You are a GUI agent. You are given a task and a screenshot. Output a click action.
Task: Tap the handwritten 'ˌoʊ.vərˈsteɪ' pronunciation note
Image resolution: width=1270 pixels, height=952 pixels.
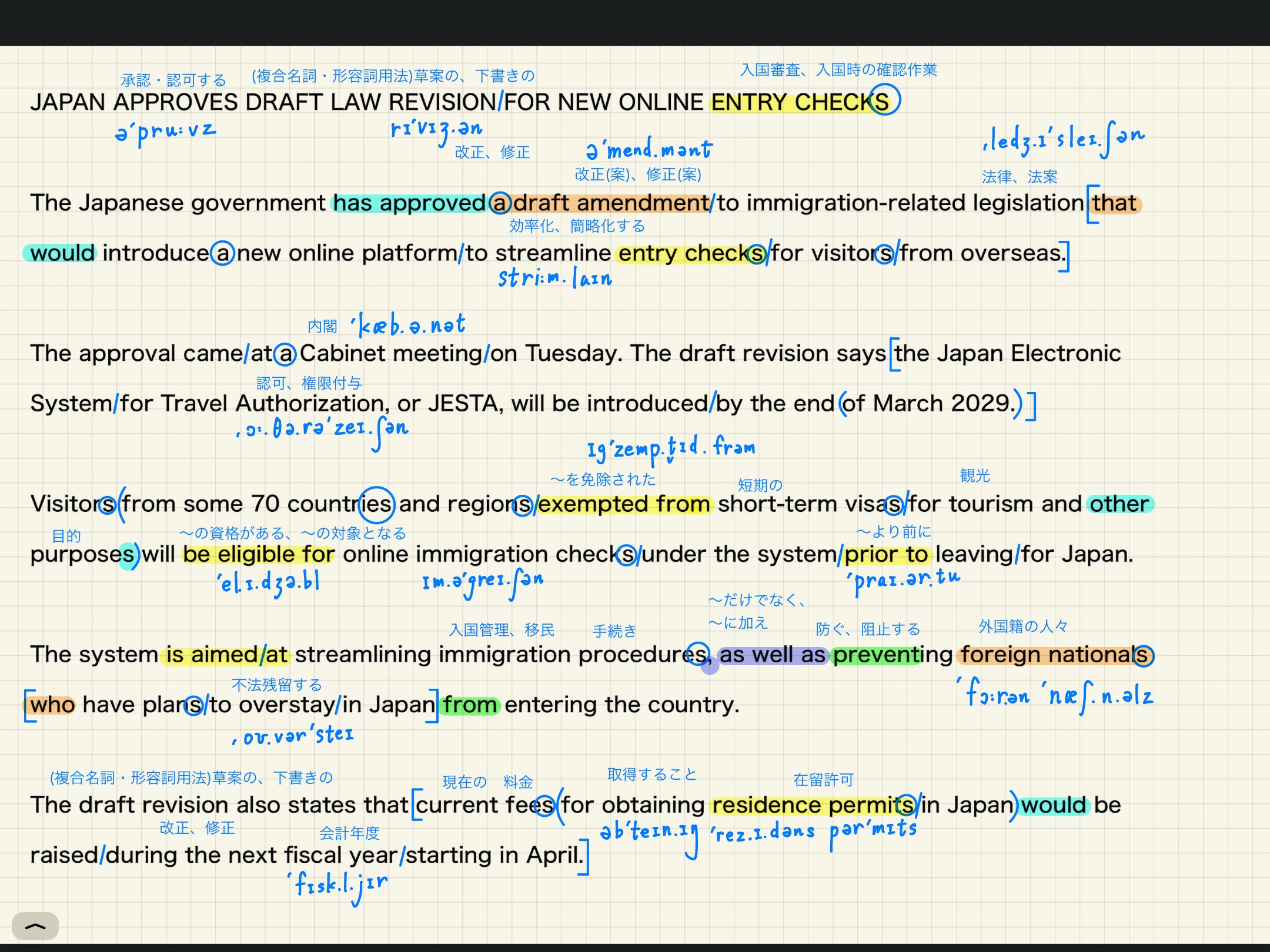pyautogui.click(x=294, y=735)
